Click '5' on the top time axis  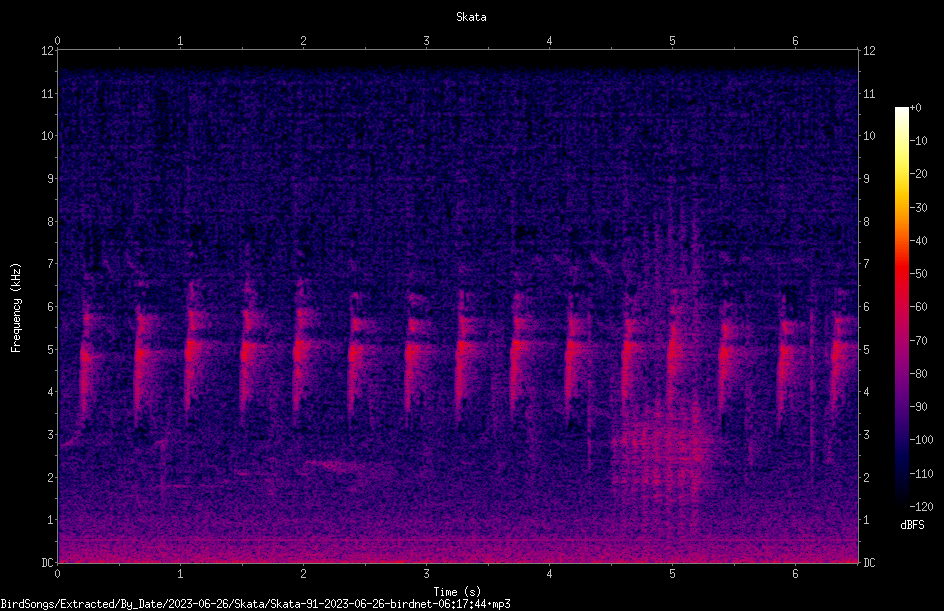point(672,41)
